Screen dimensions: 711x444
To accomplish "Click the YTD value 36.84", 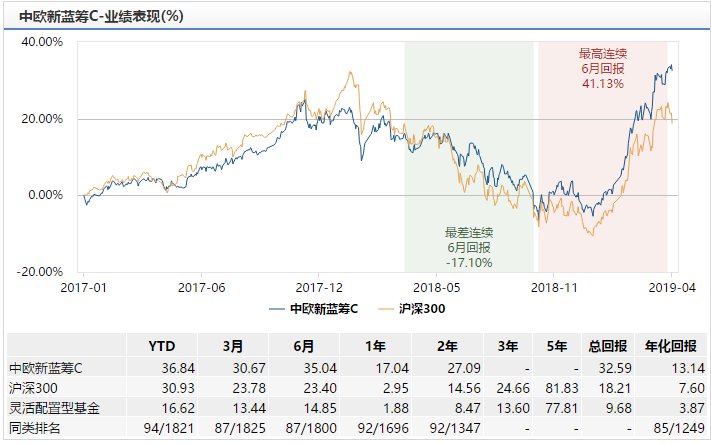I will [x=178, y=368].
